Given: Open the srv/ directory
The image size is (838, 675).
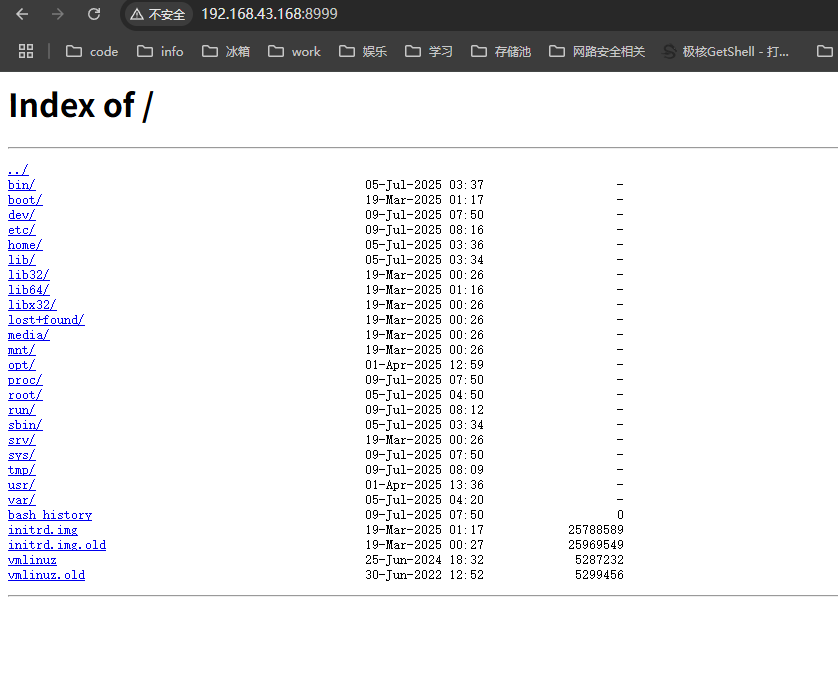Looking at the screenshot, I should coord(21,440).
